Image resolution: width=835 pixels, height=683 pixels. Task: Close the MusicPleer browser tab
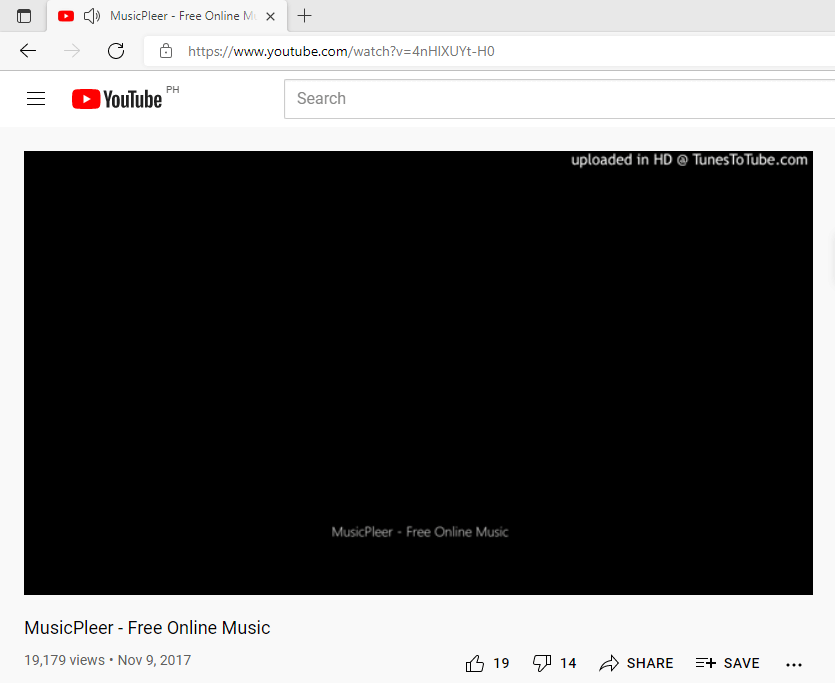point(271,17)
